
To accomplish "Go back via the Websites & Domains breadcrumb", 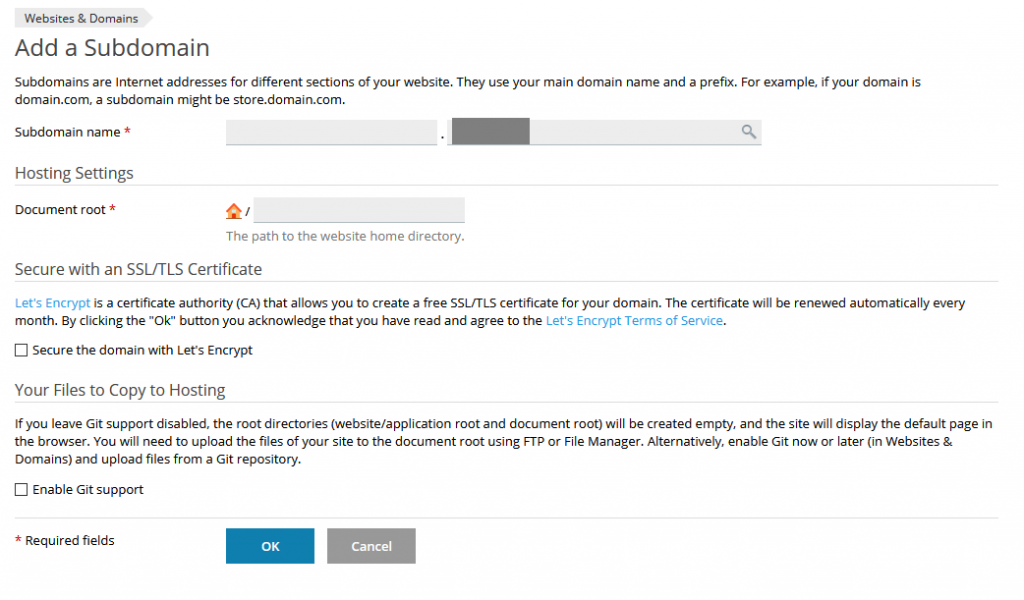I will coord(81,18).
